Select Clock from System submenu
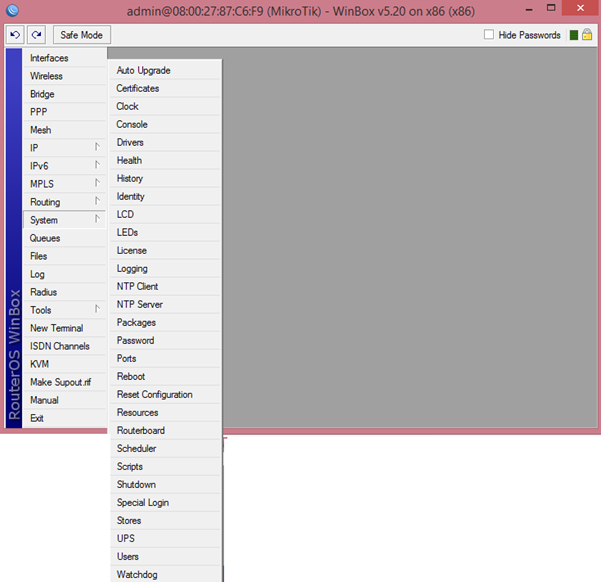The height and width of the screenshot is (582, 601). tap(165, 106)
